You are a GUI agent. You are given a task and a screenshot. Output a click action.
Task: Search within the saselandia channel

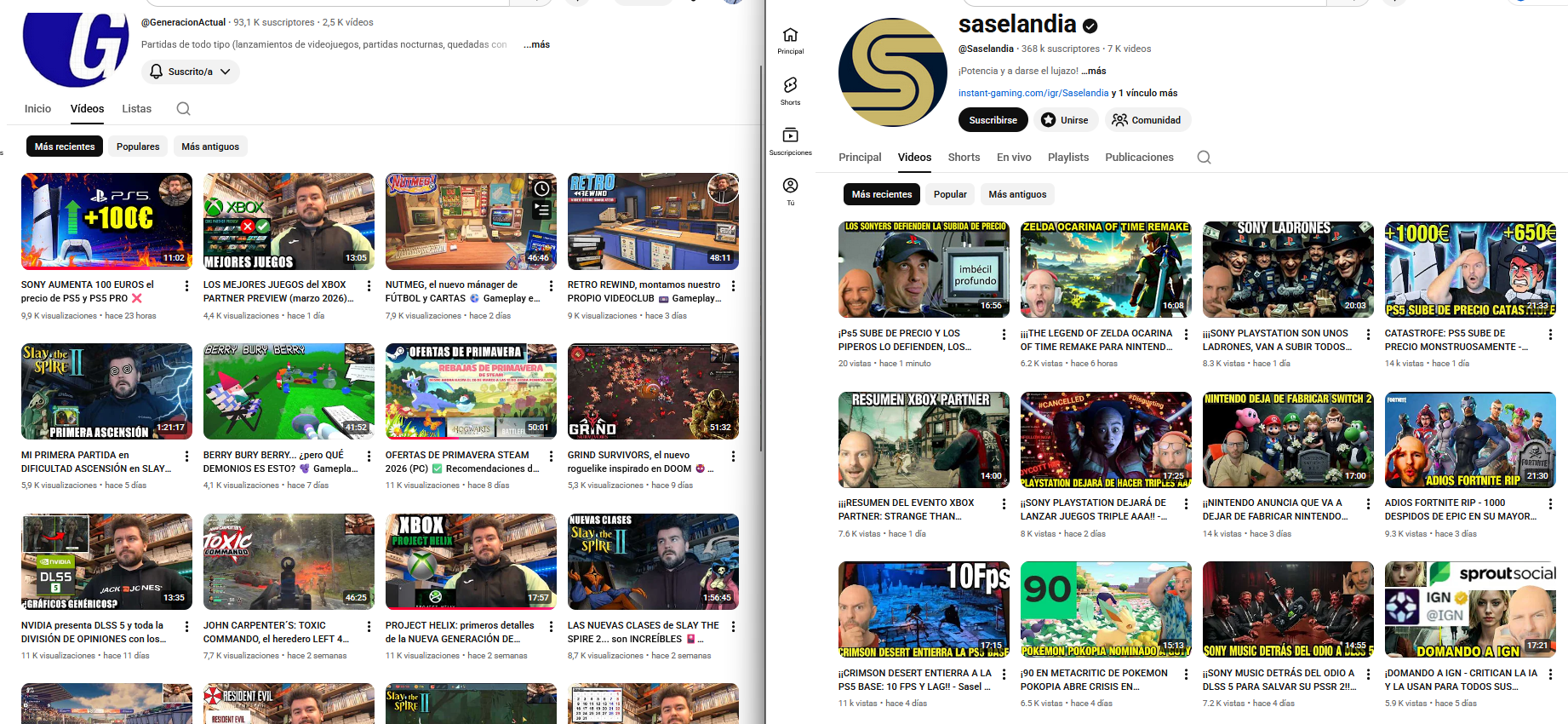tap(1204, 158)
